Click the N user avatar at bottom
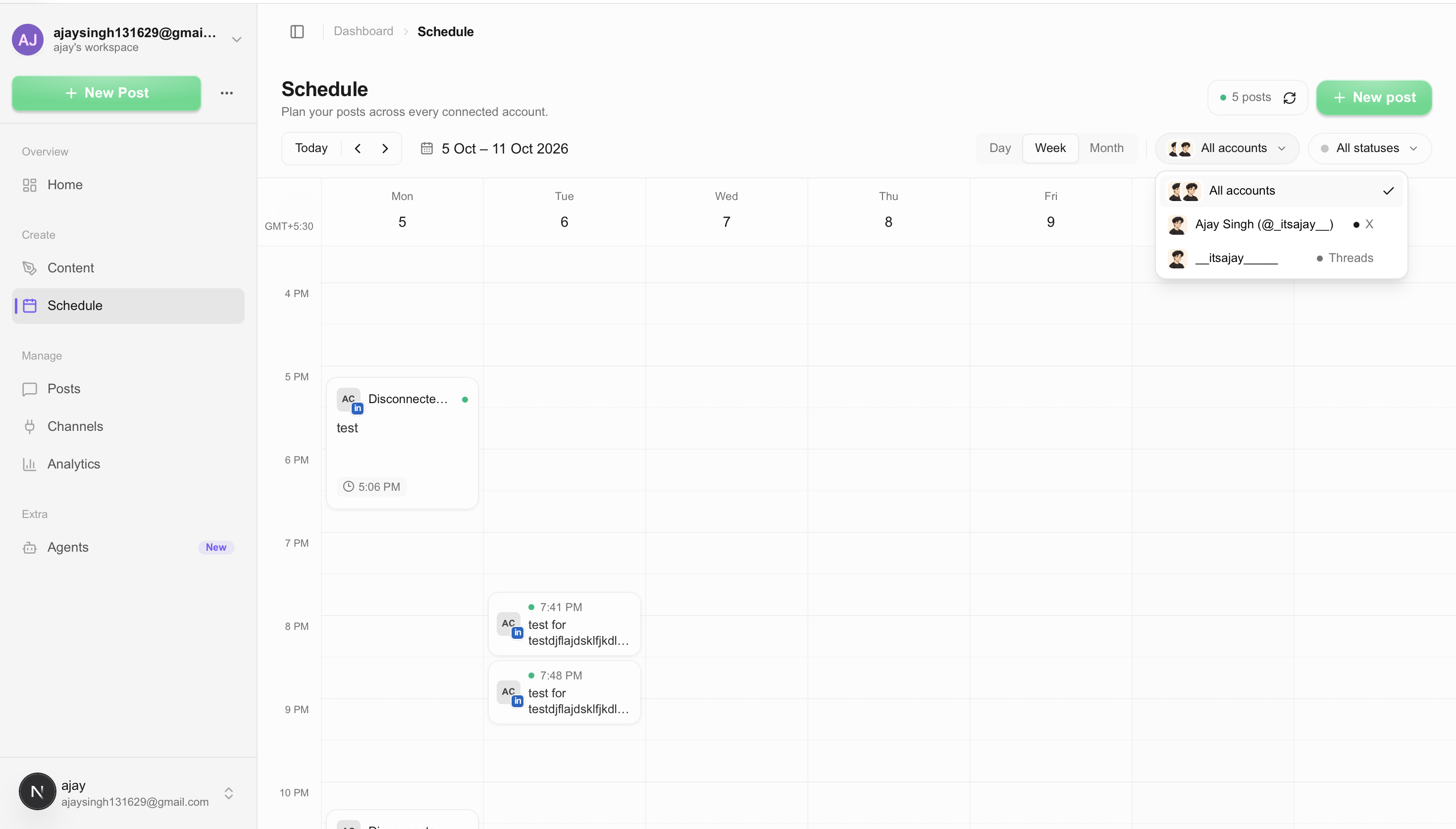Viewport: 1456px width, 829px height. click(37, 791)
